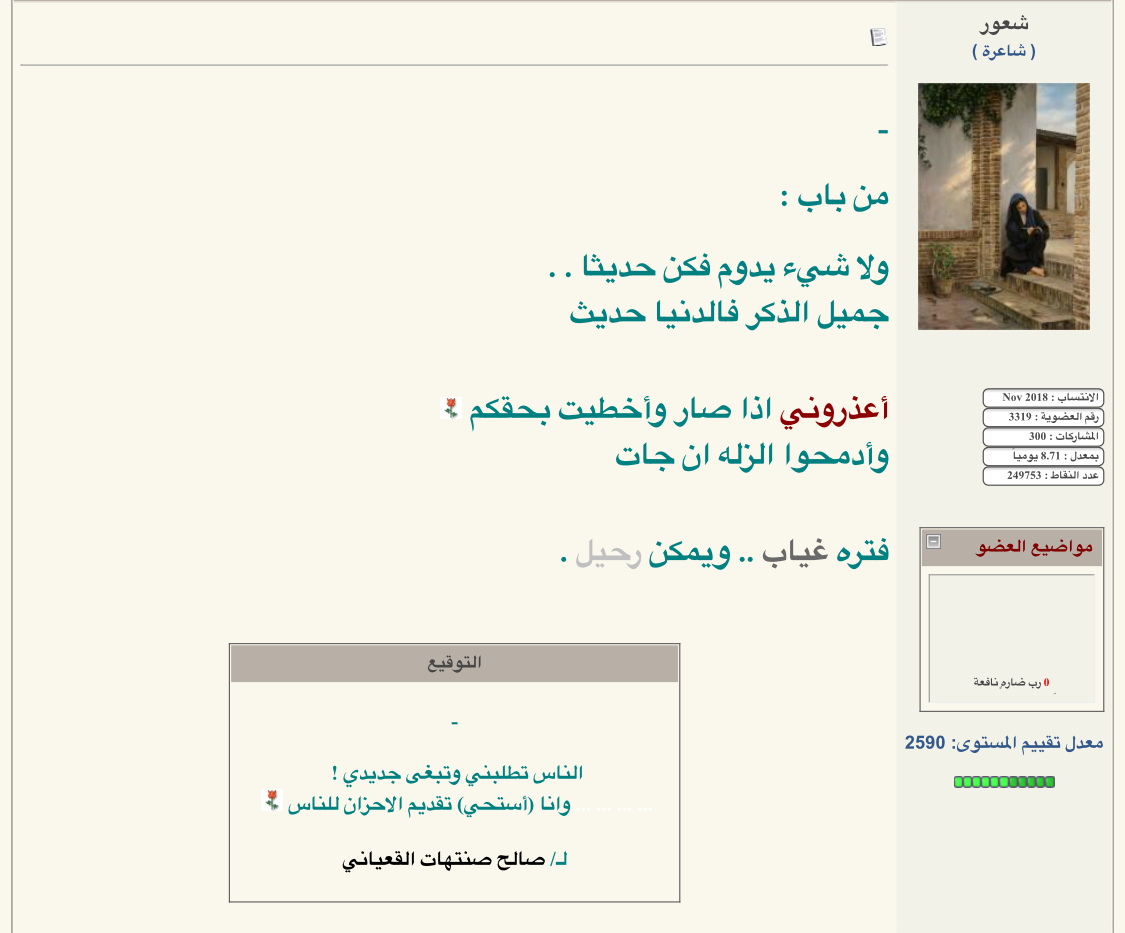Click the line من باب :

point(835,197)
